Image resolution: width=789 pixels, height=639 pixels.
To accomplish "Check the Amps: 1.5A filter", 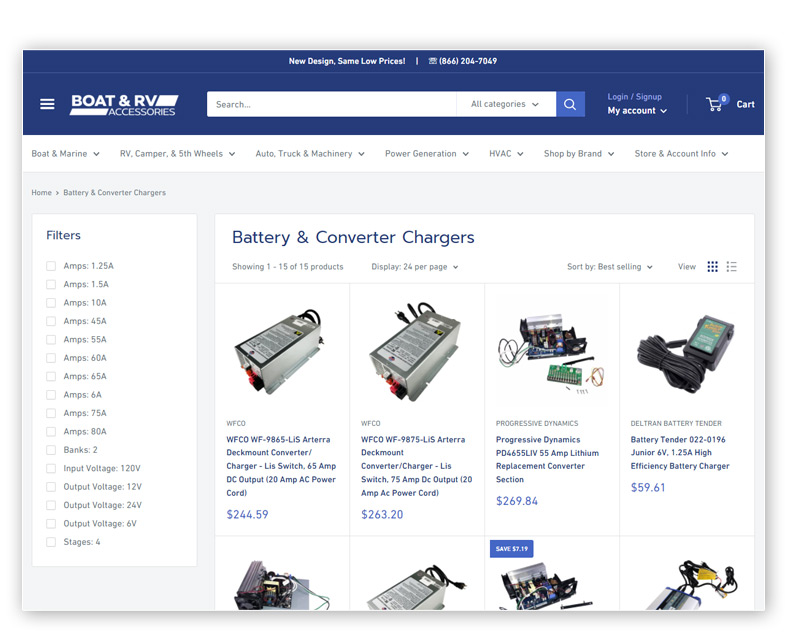I will (x=51, y=285).
